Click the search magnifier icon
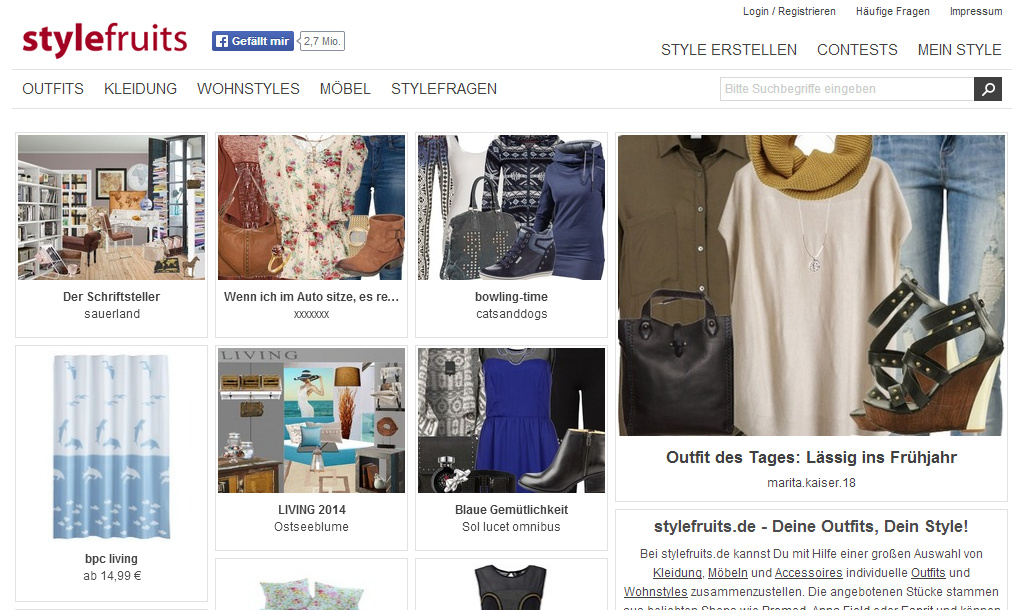The height and width of the screenshot is (610, 1021). [988, 89]
